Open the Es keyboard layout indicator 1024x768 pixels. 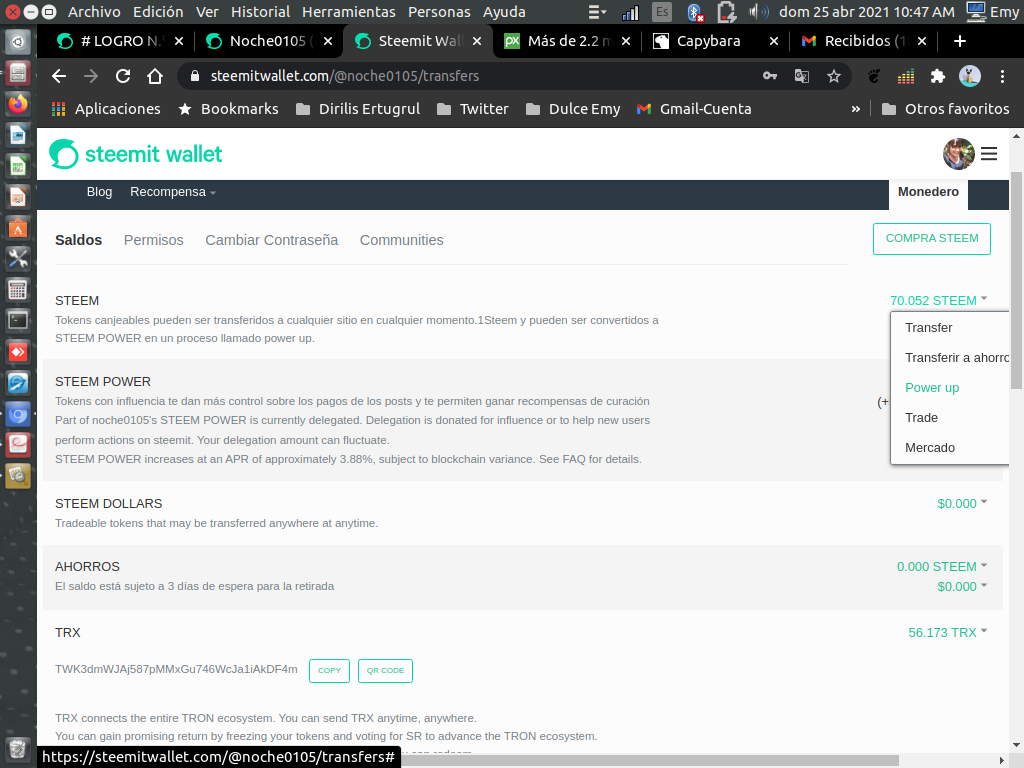click(662, 12)
